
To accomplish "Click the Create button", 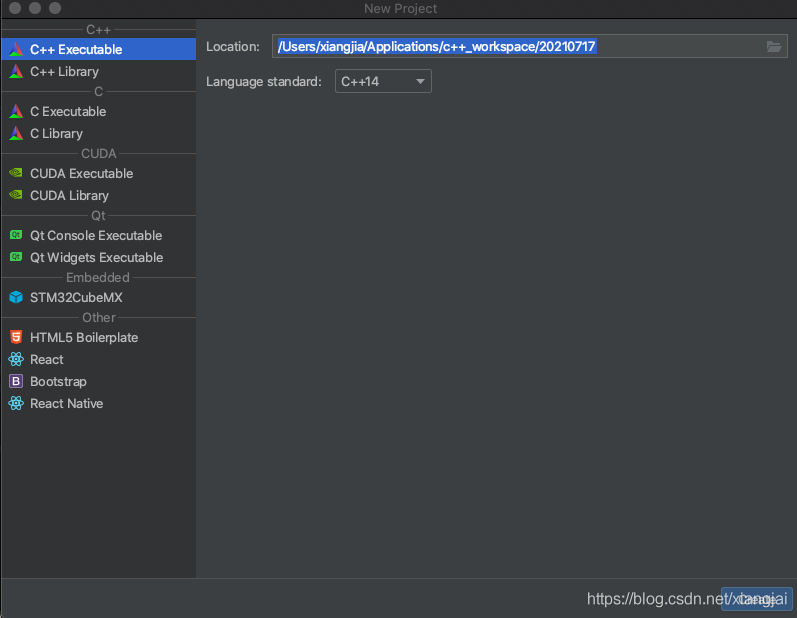I will pyautogui.click(x=756, y=599).
